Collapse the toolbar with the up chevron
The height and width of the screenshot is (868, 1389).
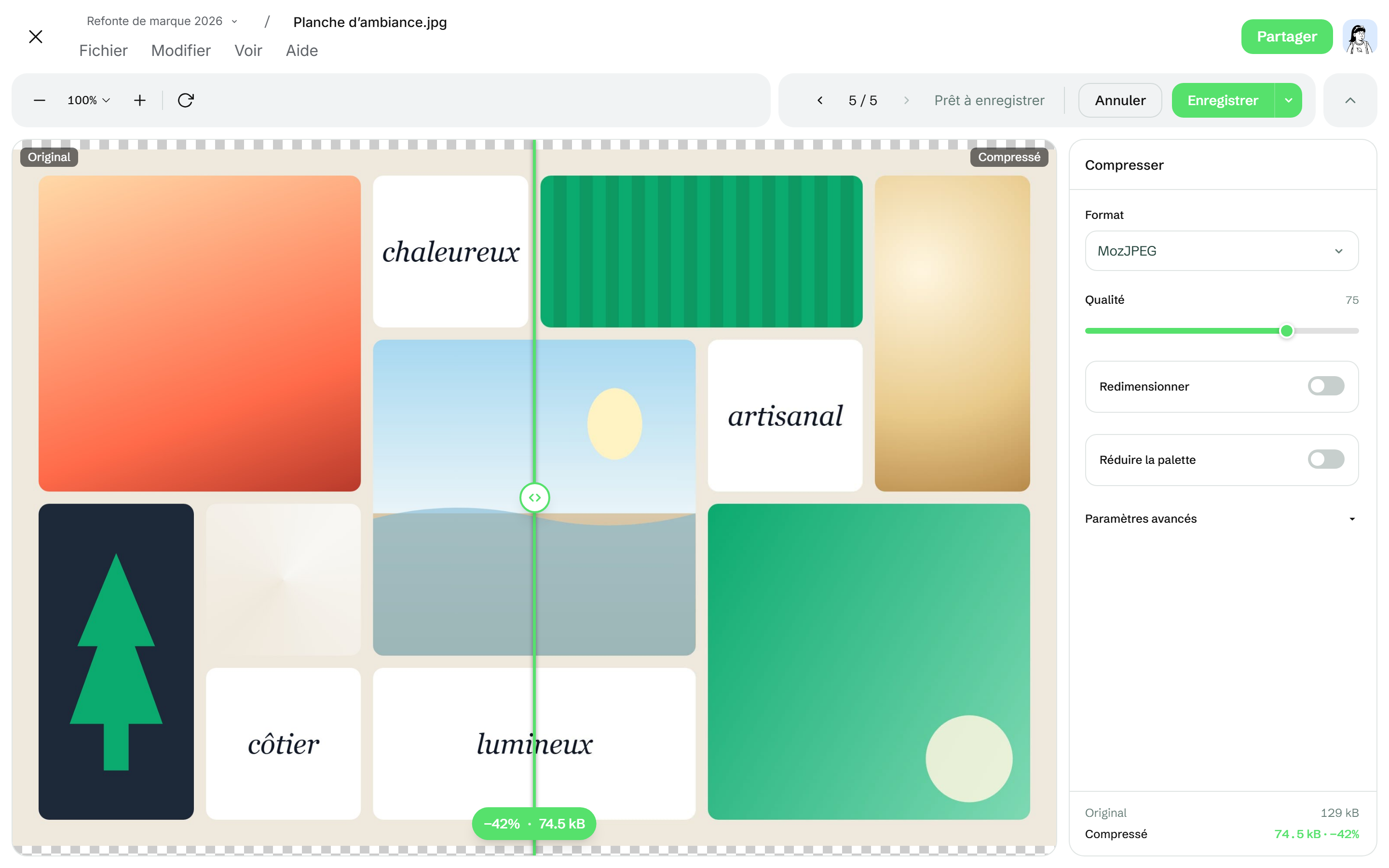click(x=1350, y=100)
